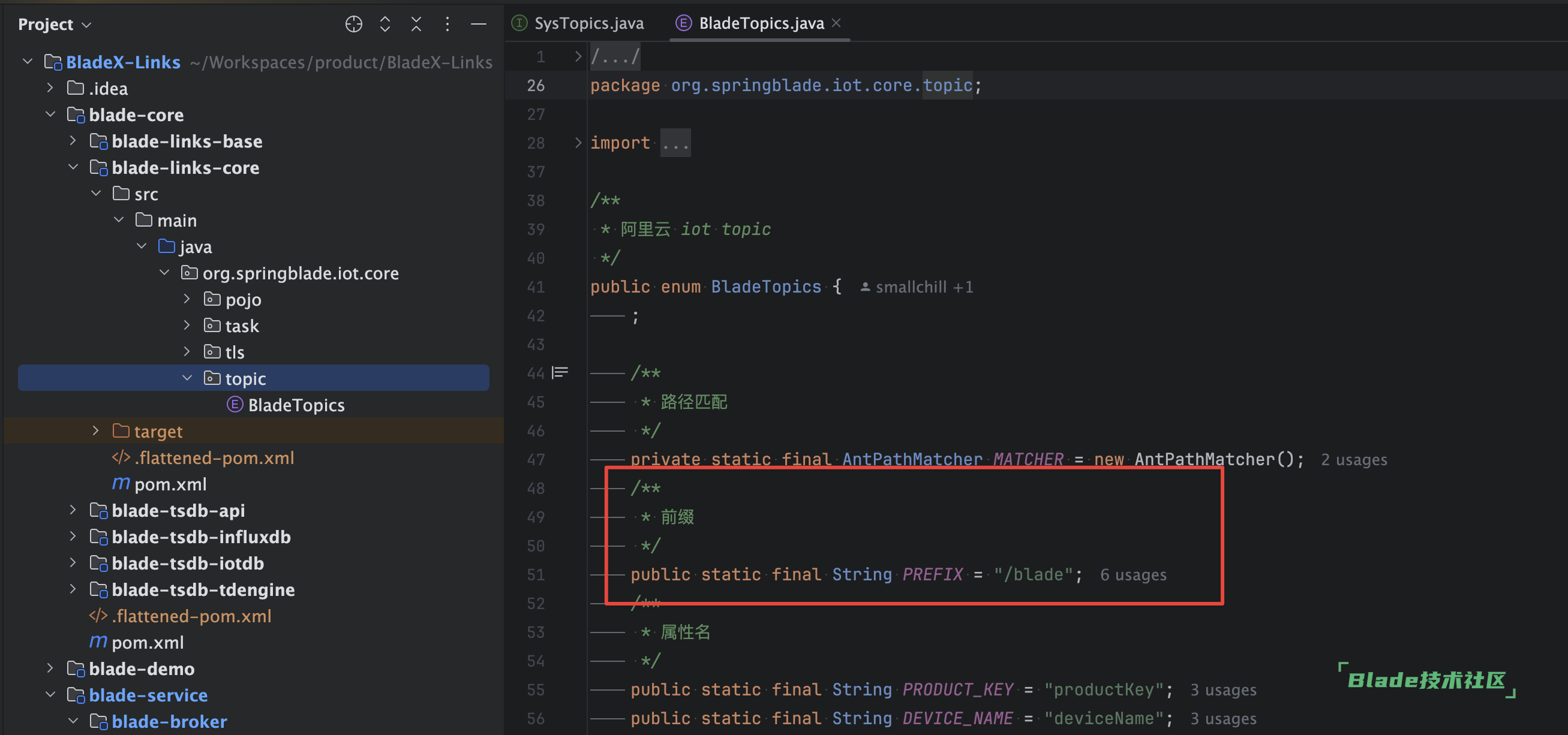
Task: Expand the tls package
Action: (x=187, y=352)
